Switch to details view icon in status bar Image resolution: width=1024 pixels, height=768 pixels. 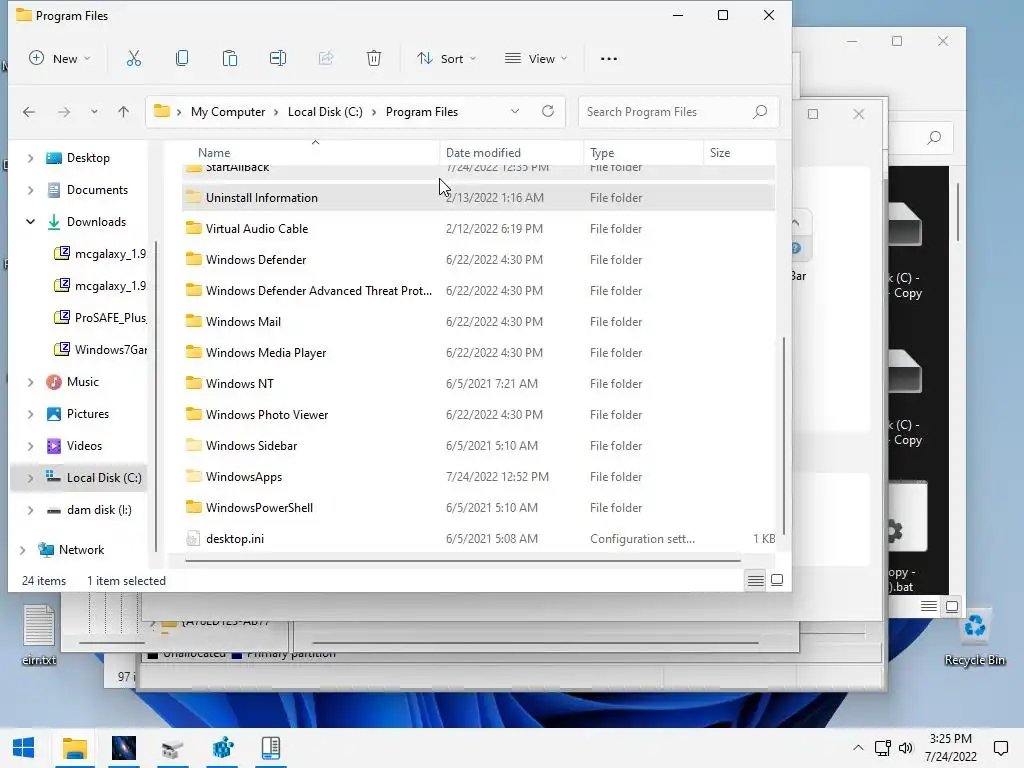point(756,580)
